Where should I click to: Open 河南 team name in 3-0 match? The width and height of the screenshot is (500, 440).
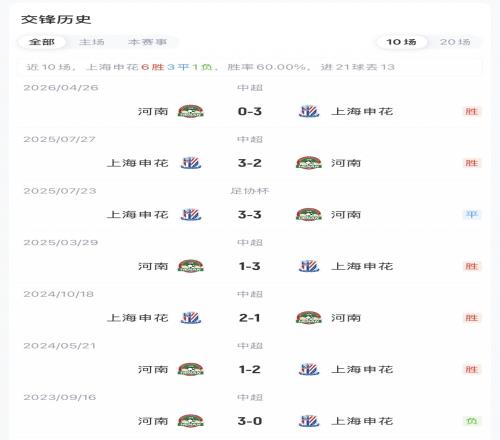point(153,421)
